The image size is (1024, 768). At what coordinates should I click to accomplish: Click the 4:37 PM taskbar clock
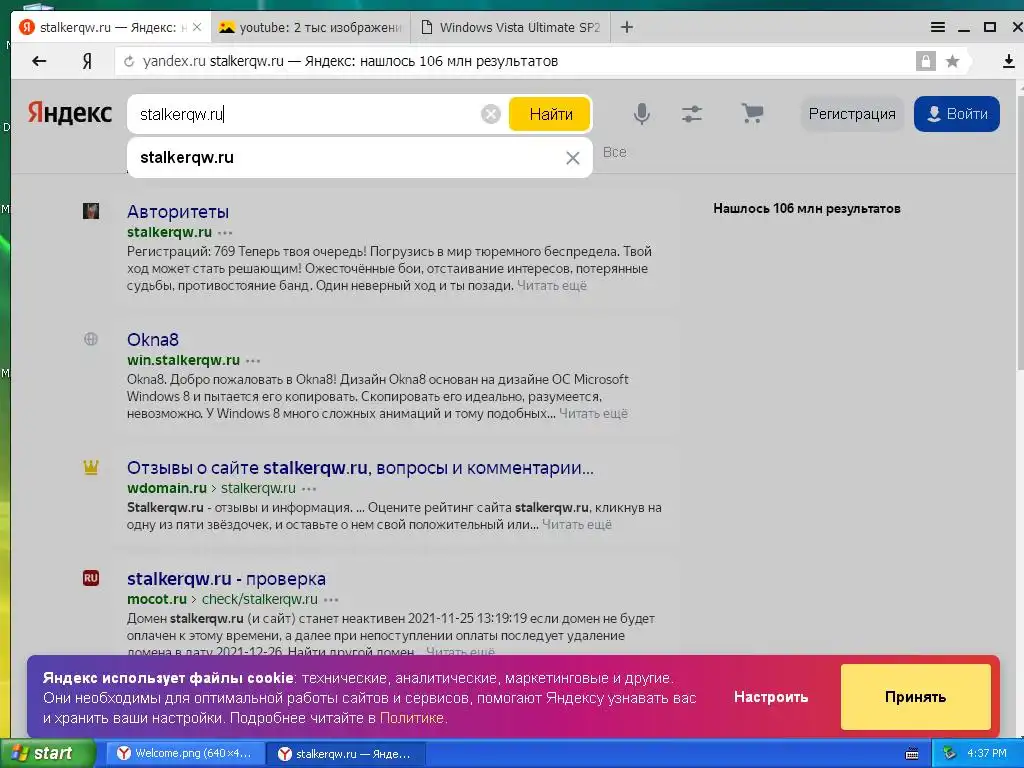click(x=987, y=754)
